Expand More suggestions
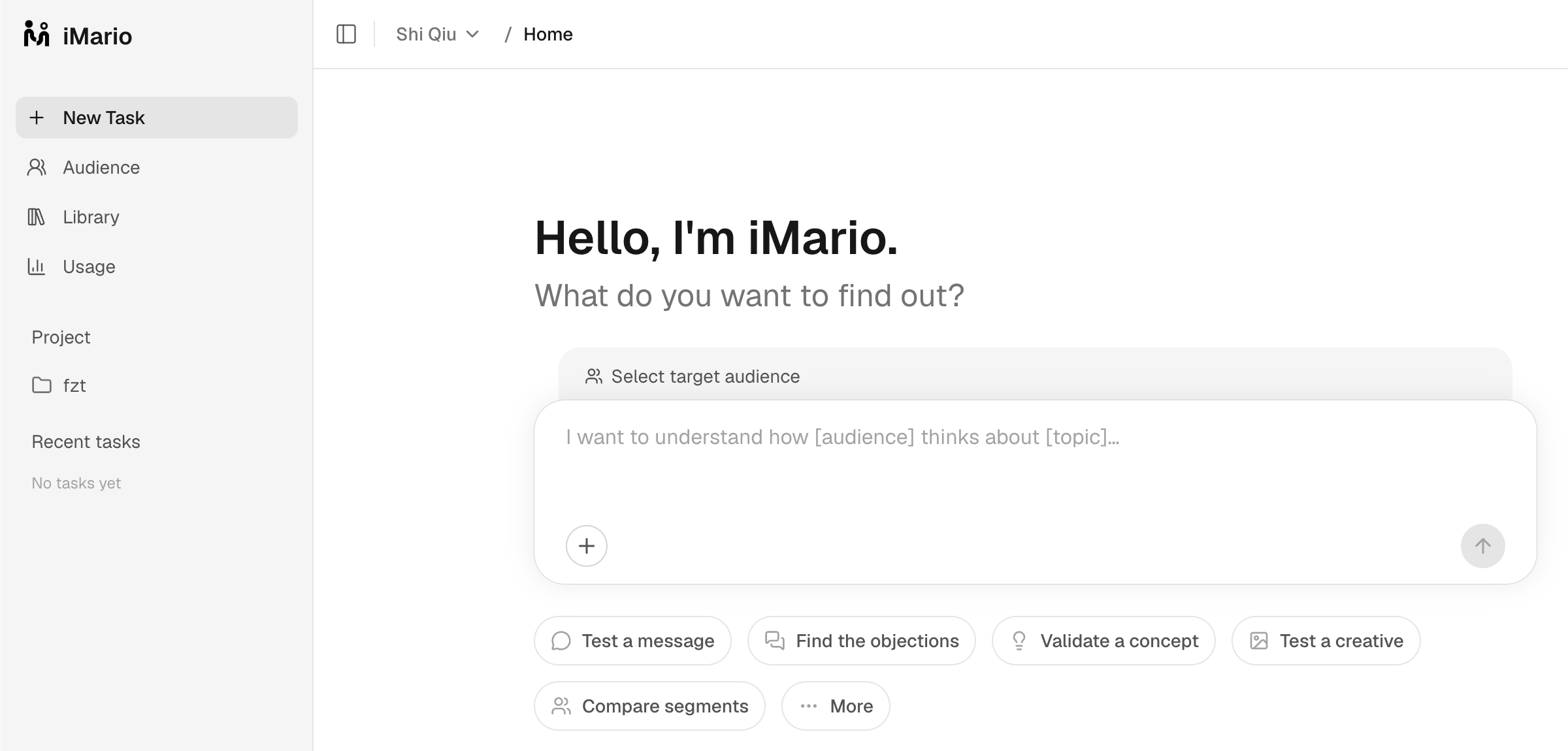Image resolution: width=1568 pixels, height=751 pixels. click(836, 706)
